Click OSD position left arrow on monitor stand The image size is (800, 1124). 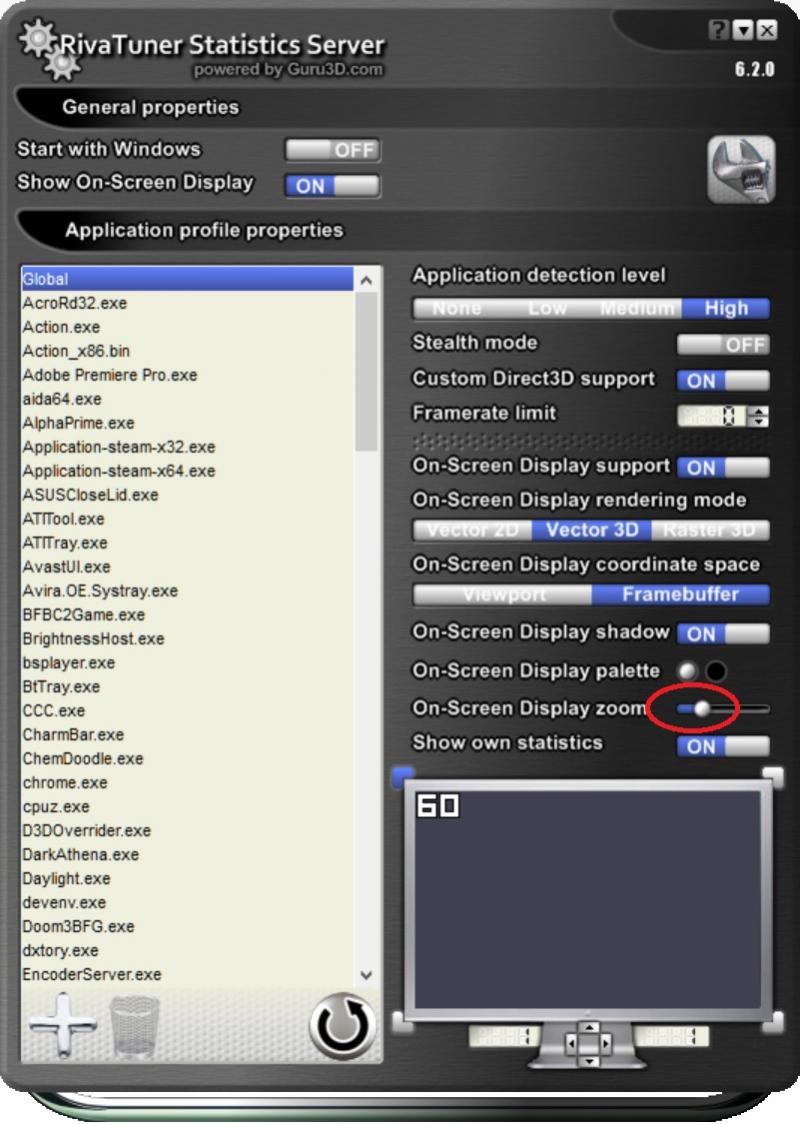pos(571,1044)
